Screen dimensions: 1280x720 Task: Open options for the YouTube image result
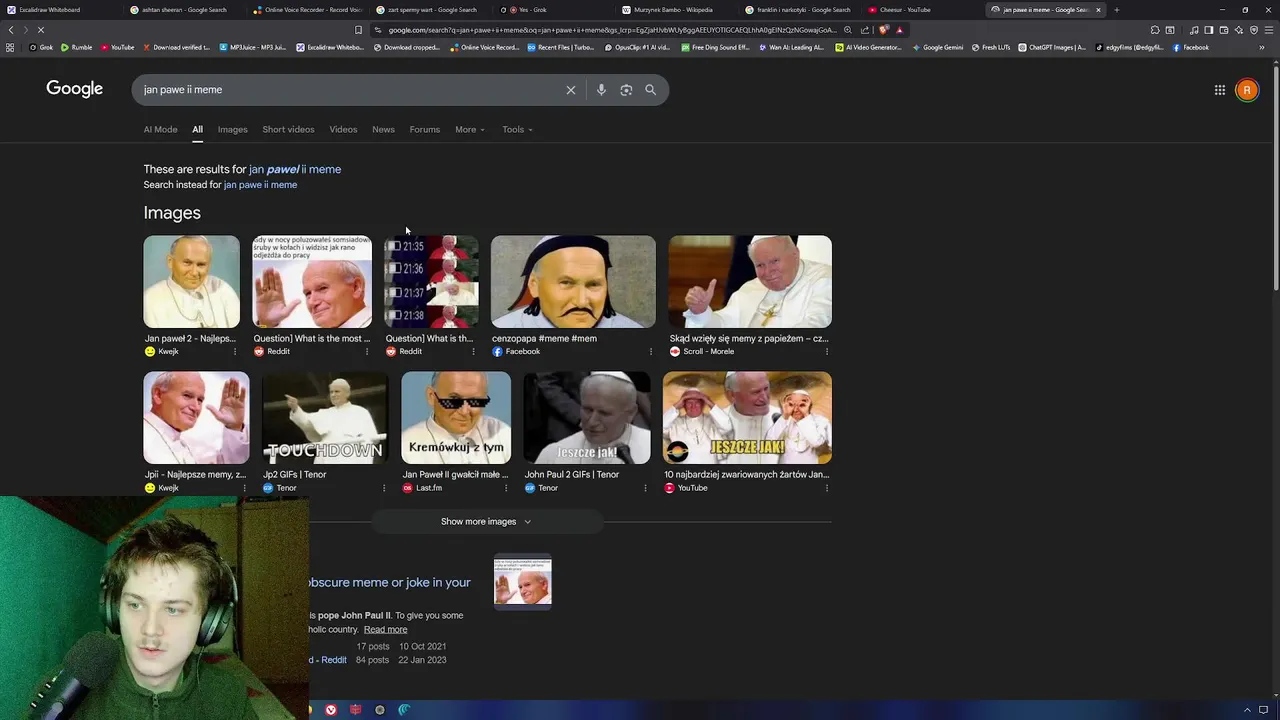(x=826, y=488)
